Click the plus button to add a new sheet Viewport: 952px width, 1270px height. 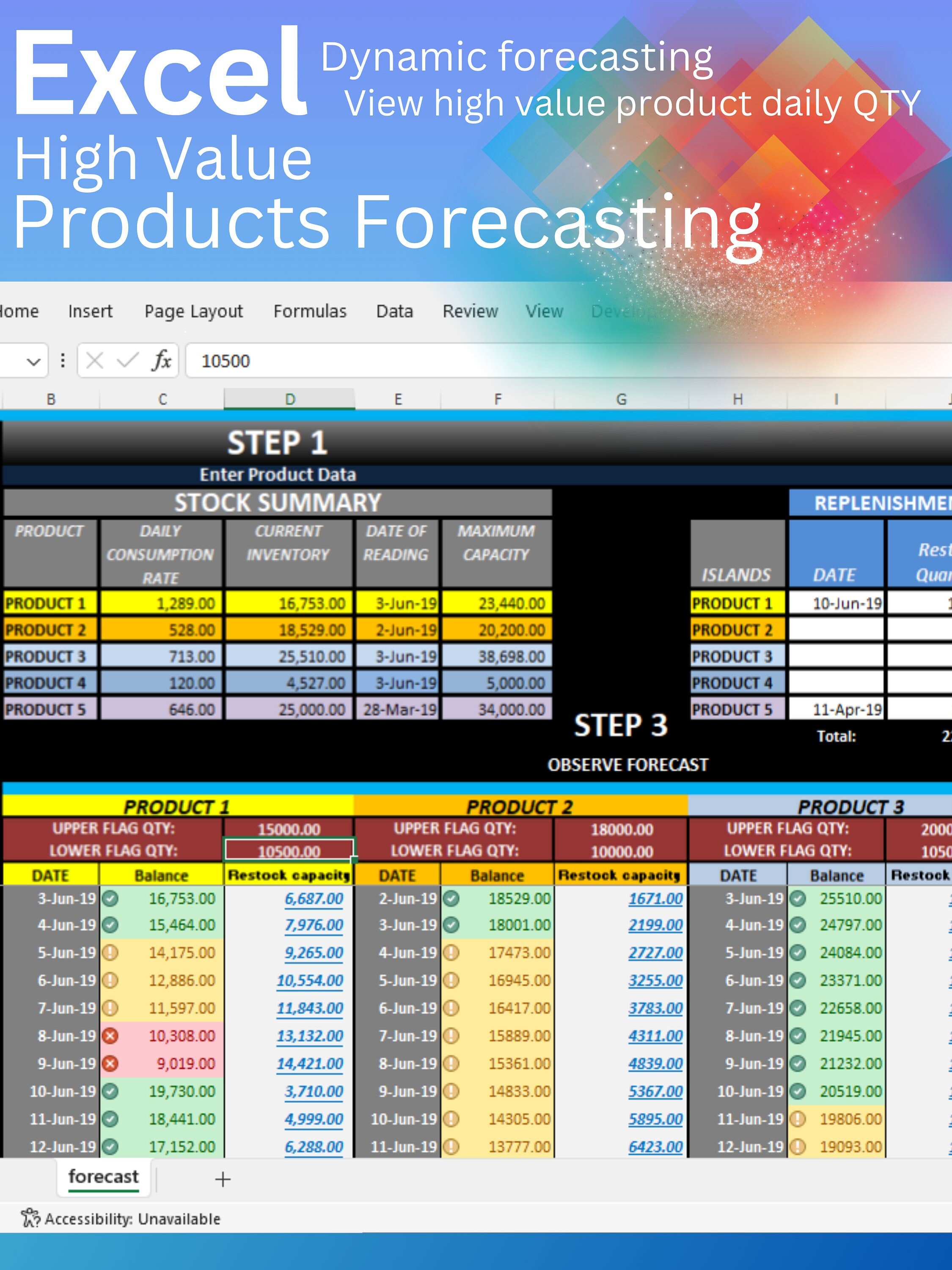[223, 1178]
